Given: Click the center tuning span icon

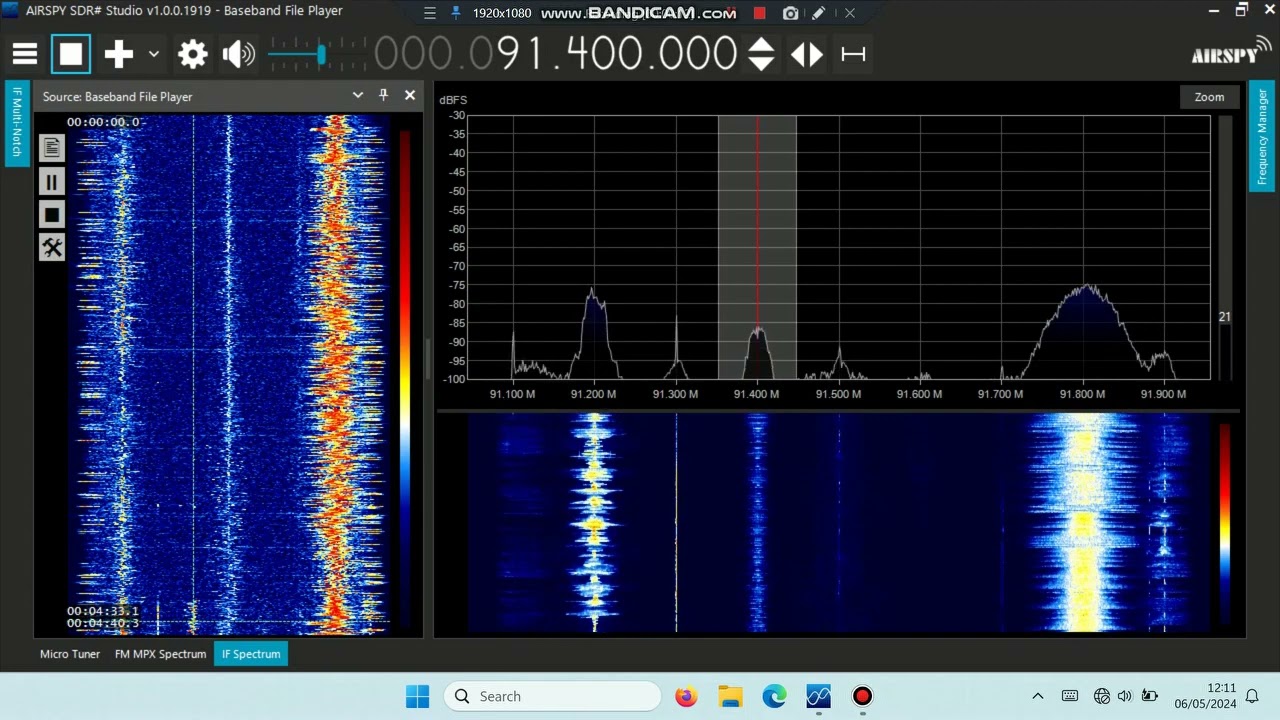Looking at the screenshot, I should tap(853, 54).
